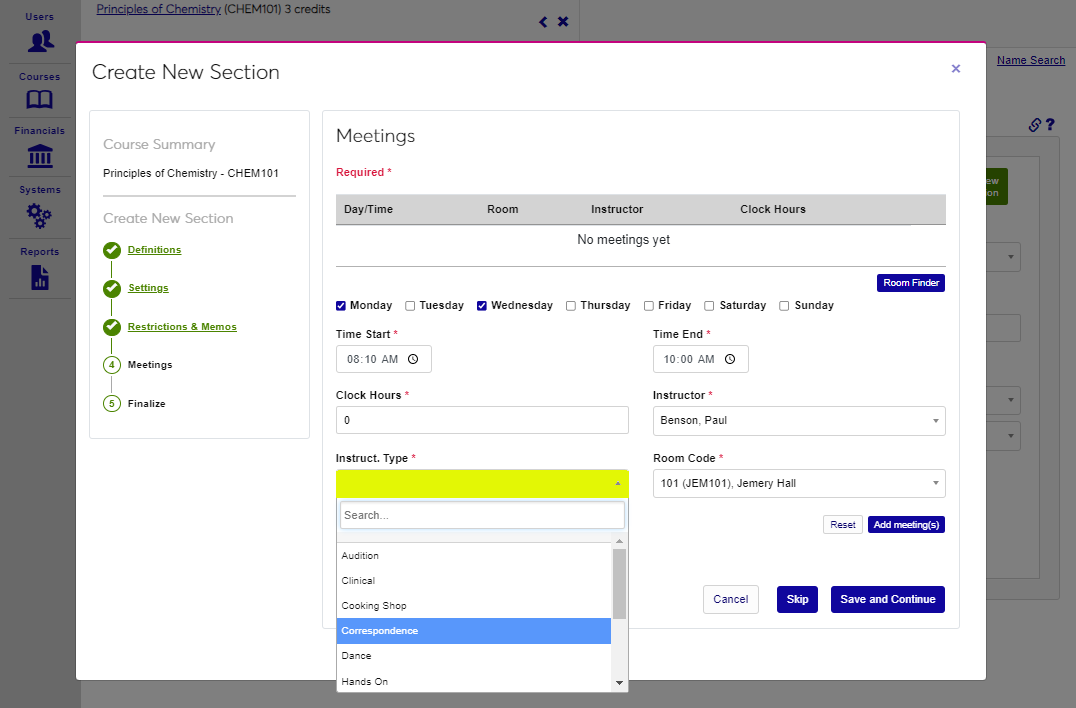1076x708 pixels.
Task: Open the Financials bank icon
Action: tap(40, 156)
